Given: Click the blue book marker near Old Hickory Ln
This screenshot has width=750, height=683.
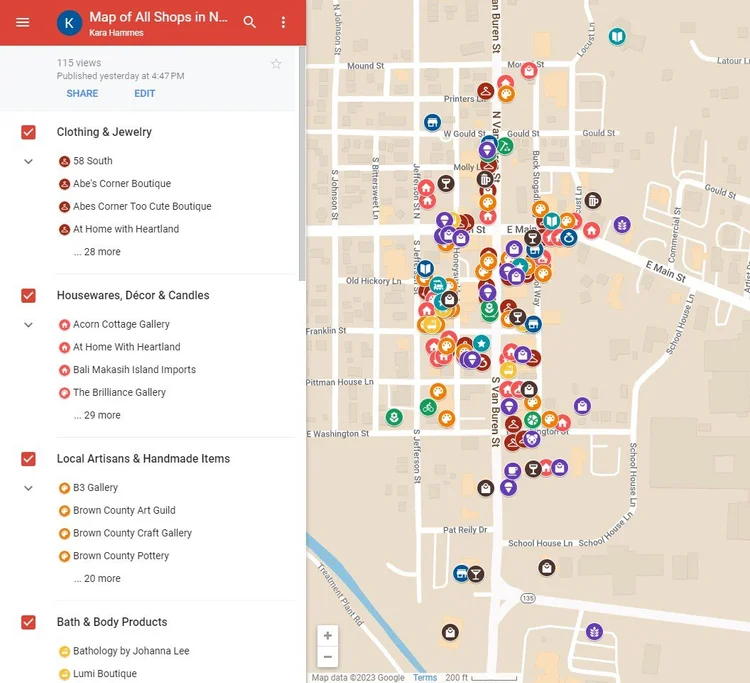Looking at the screenshot, I should click(x=425, y=269).
